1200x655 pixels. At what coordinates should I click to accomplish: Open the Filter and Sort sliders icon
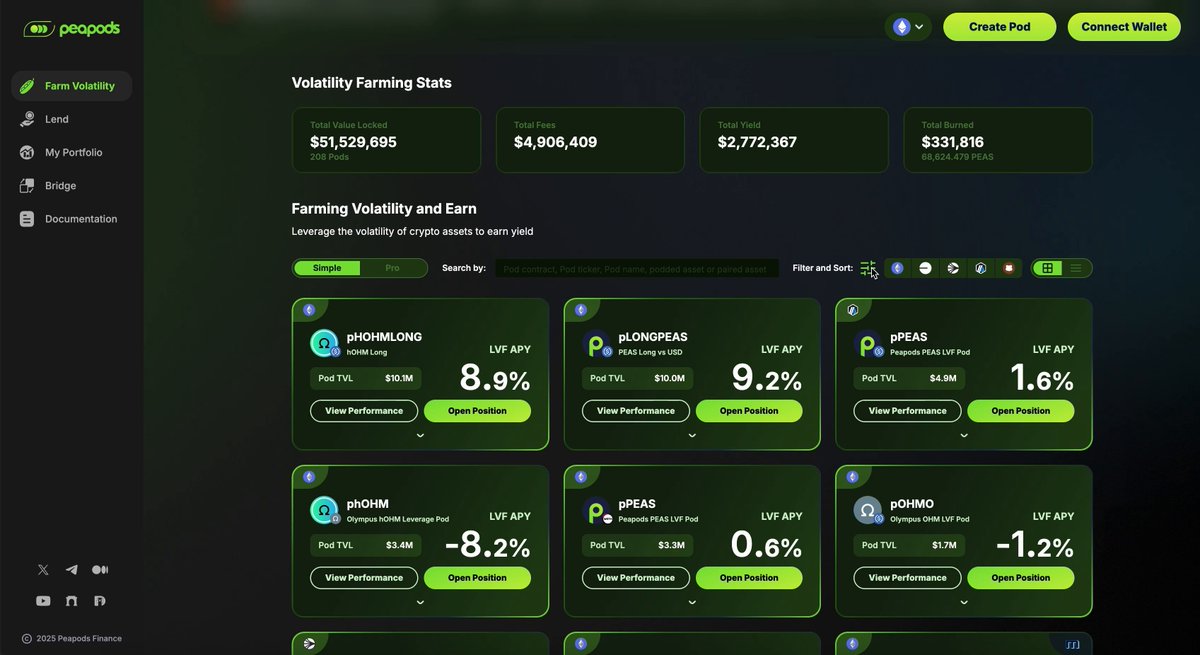click(867, 268)
